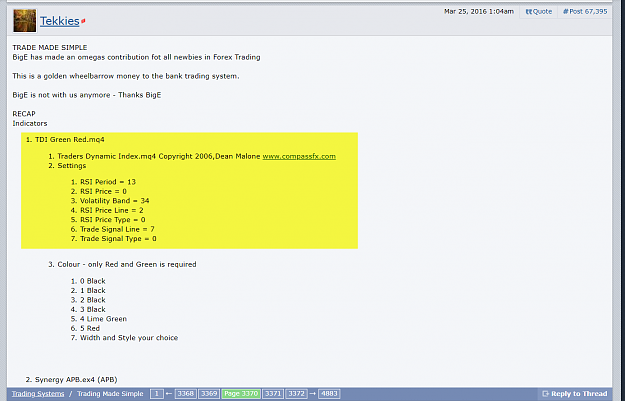Image resolution: width=625 pixels, height=401 pixels.
Task: Click the list item "5 Red"
Action: (x=90, y=328)
